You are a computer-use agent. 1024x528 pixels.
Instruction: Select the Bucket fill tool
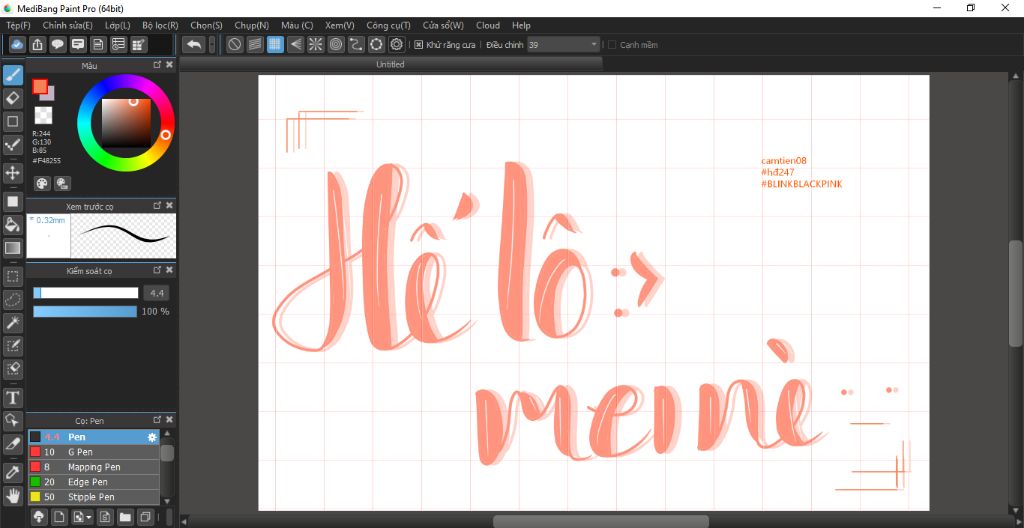(x=12, y=224)
